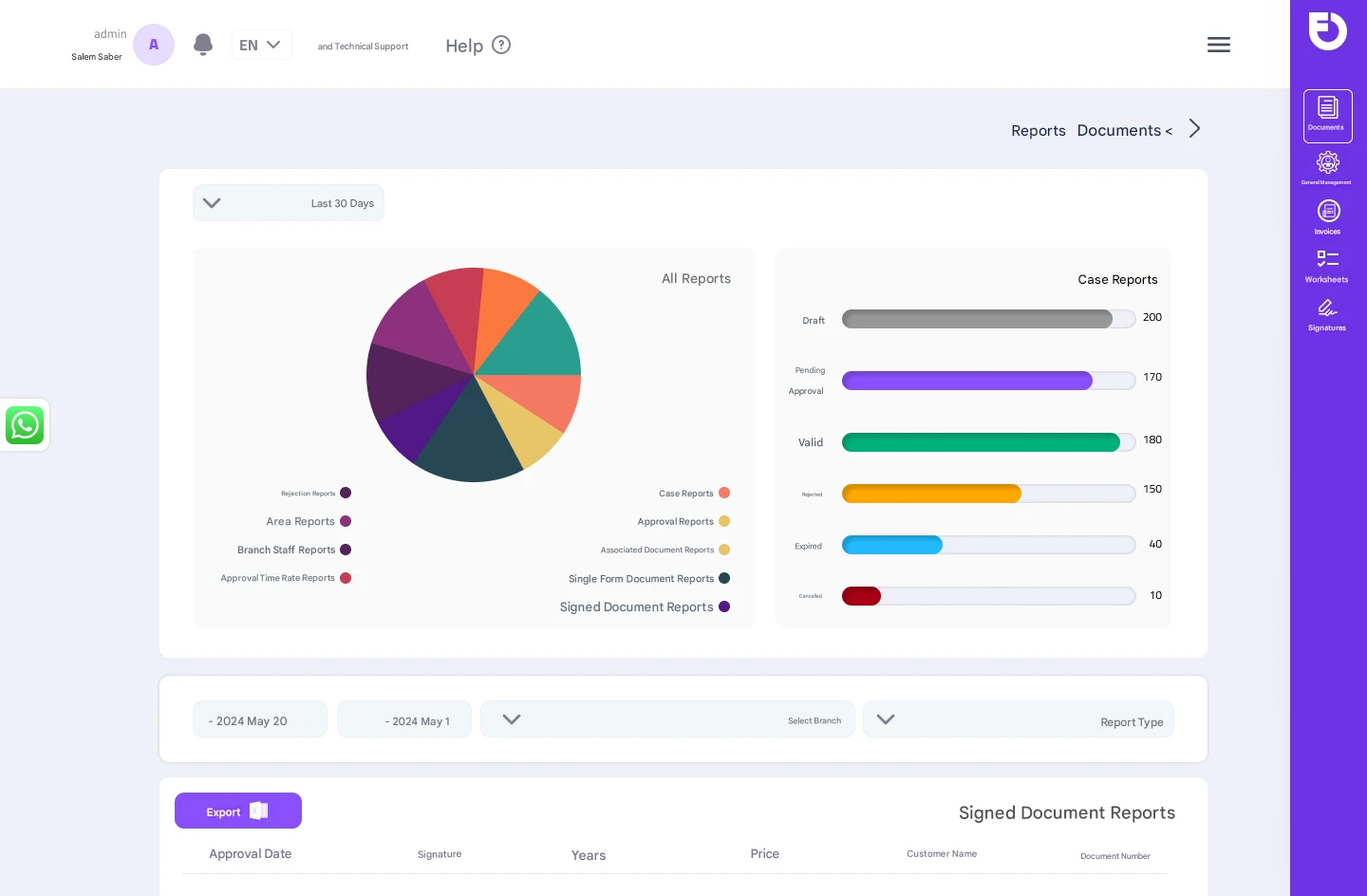Open the Documents panel from the sidebar
The width and height of the screenshot is (1367, 896).
point(1326,114)
